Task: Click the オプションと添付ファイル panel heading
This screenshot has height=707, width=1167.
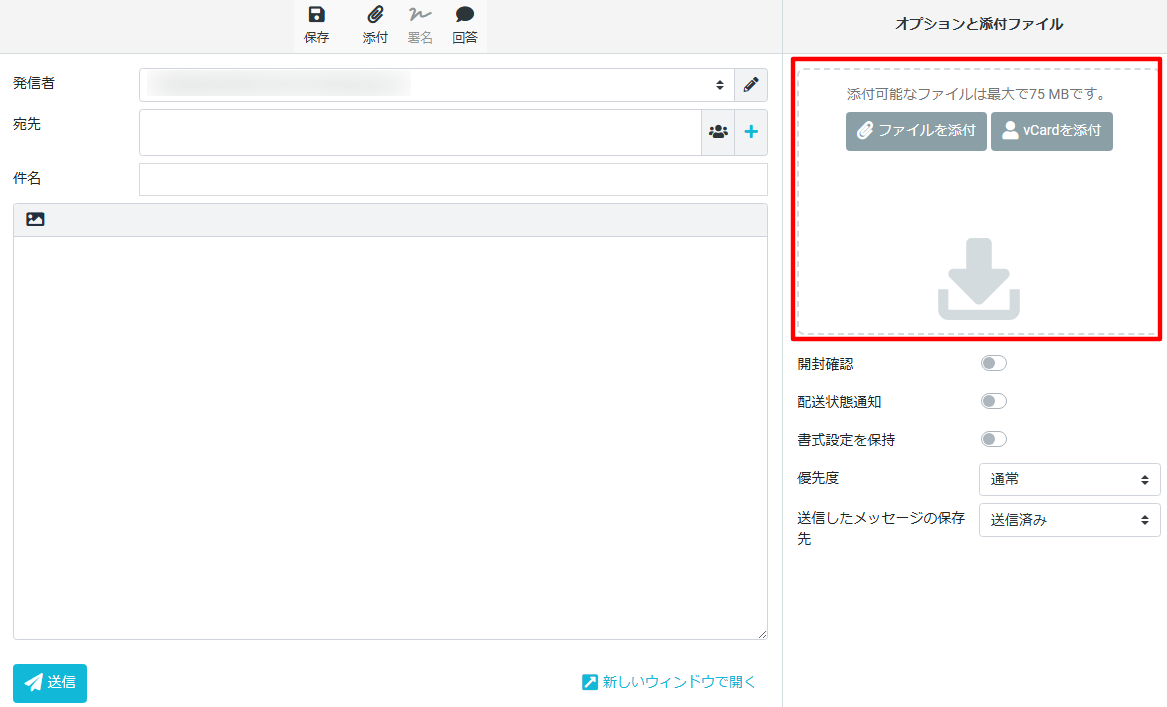Action: pyautogui.click(x=979, y=24)
